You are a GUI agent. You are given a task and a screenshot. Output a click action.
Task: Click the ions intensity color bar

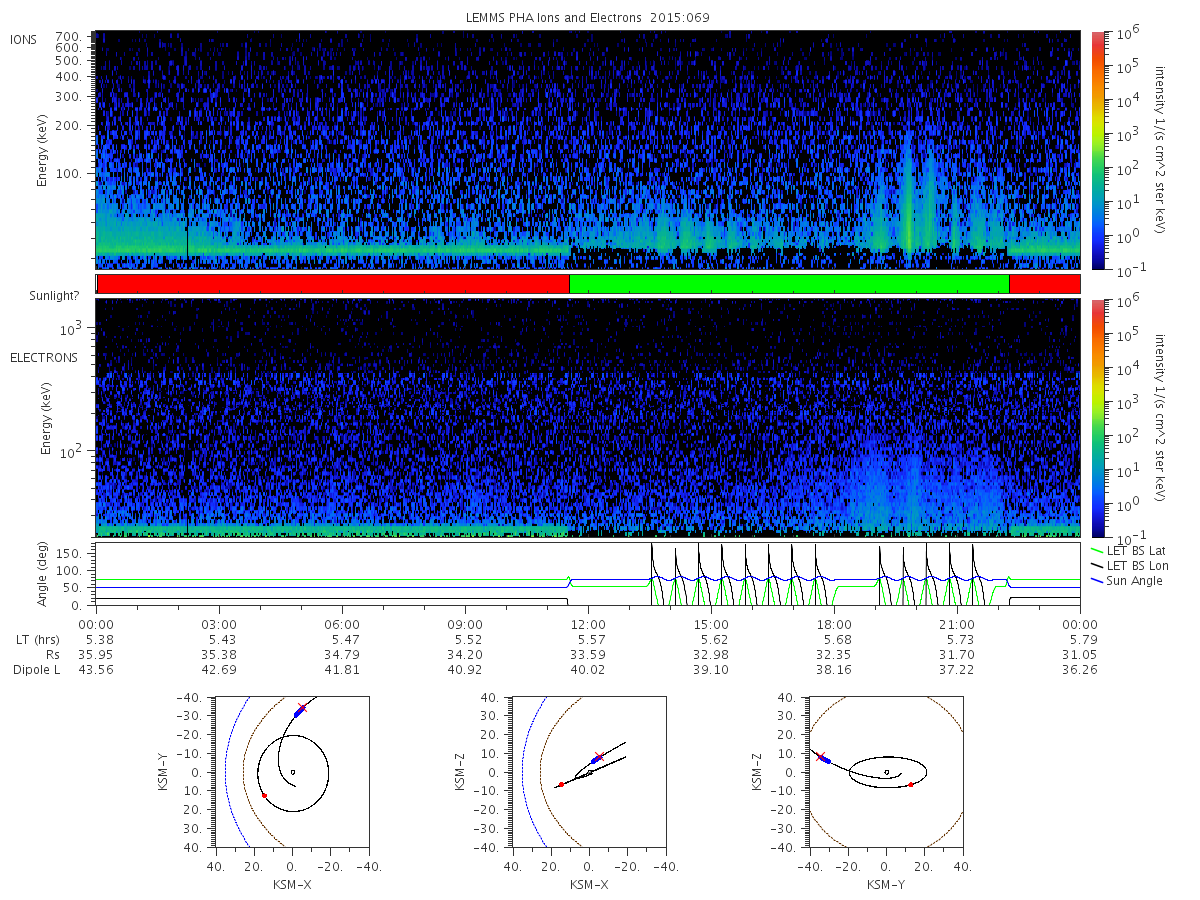click(1098, 150)
